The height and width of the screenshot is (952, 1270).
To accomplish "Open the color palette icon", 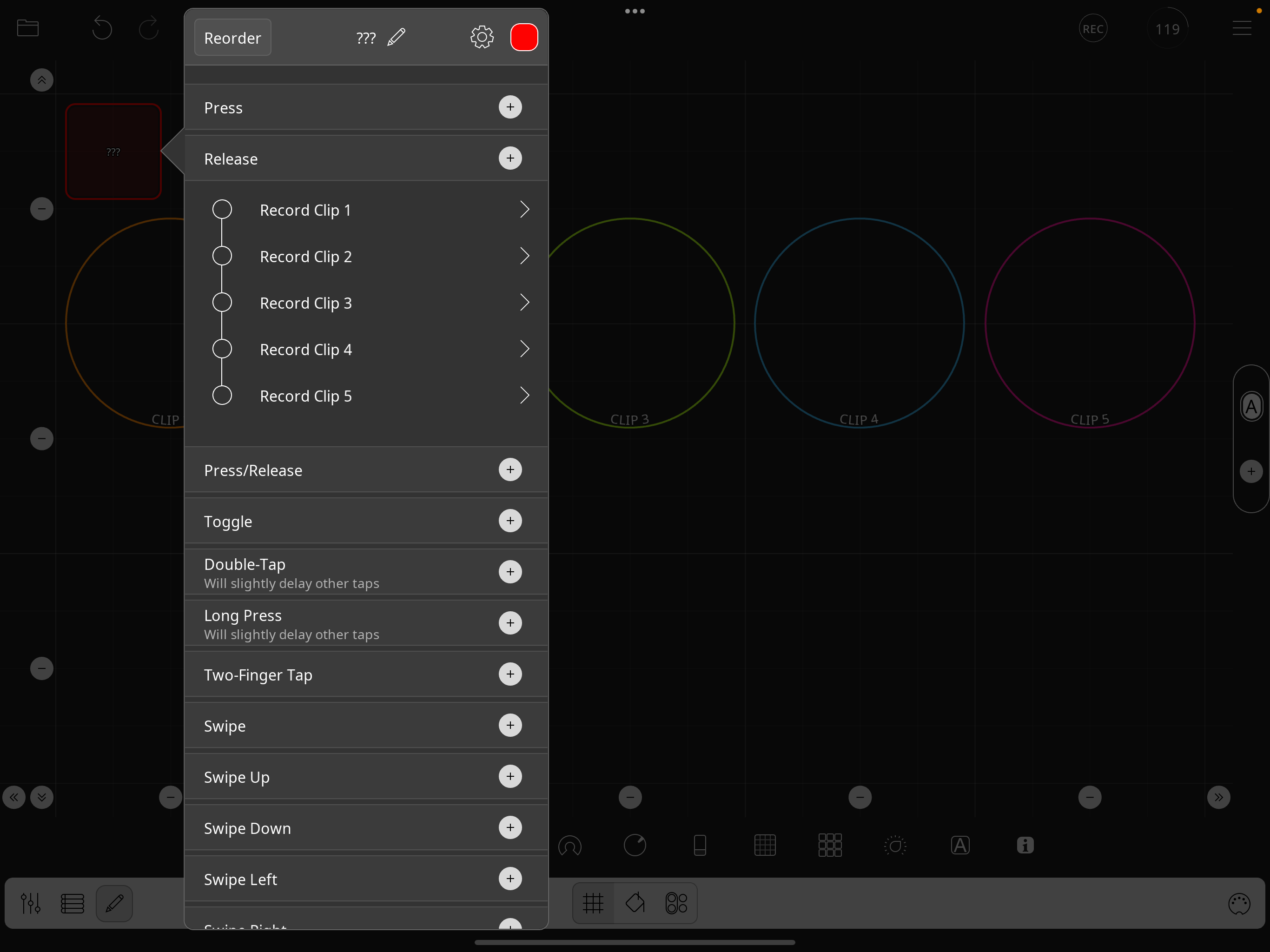I will pyautogui.click(x=1239, y=903).
